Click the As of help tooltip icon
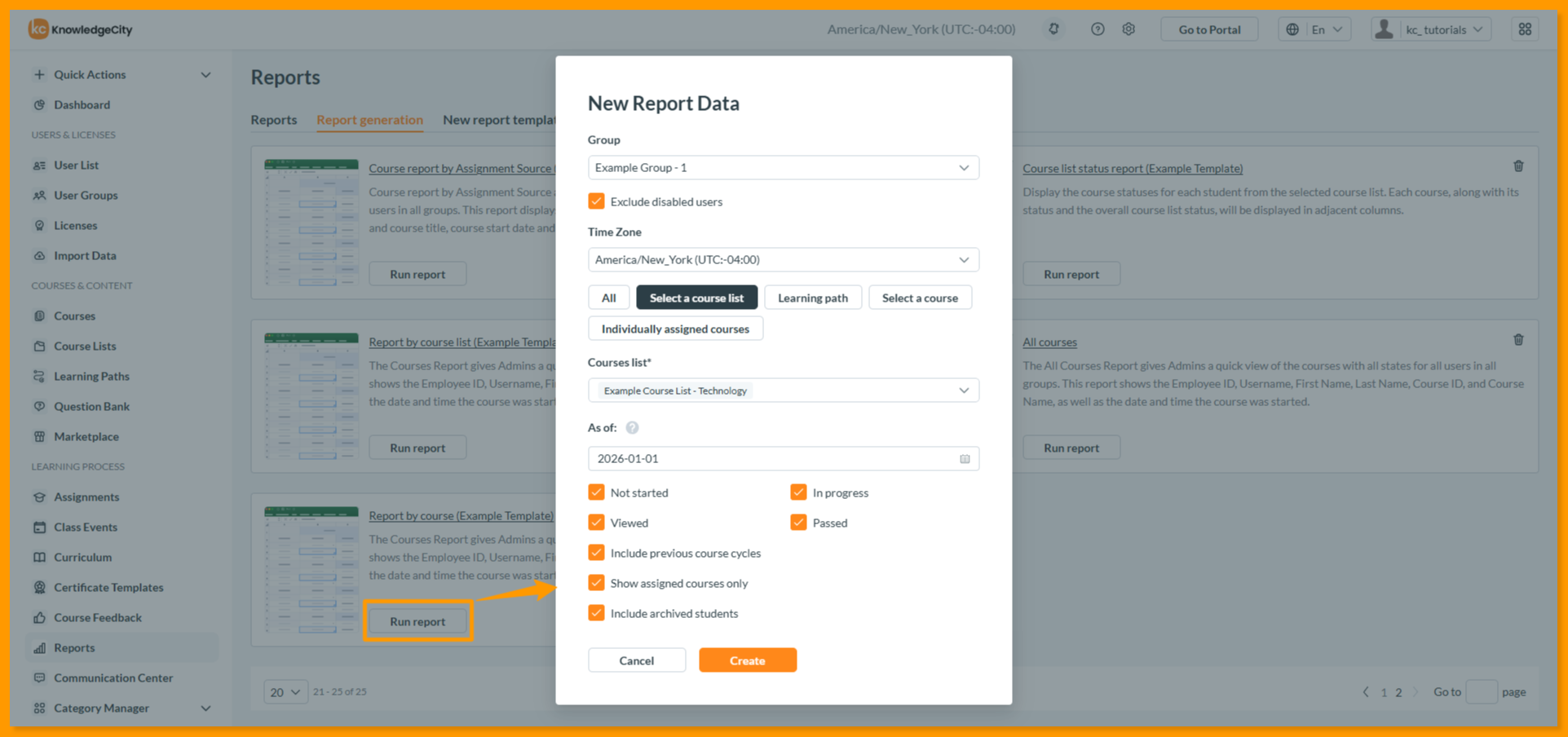1568x737 pixels. [632, 427]
